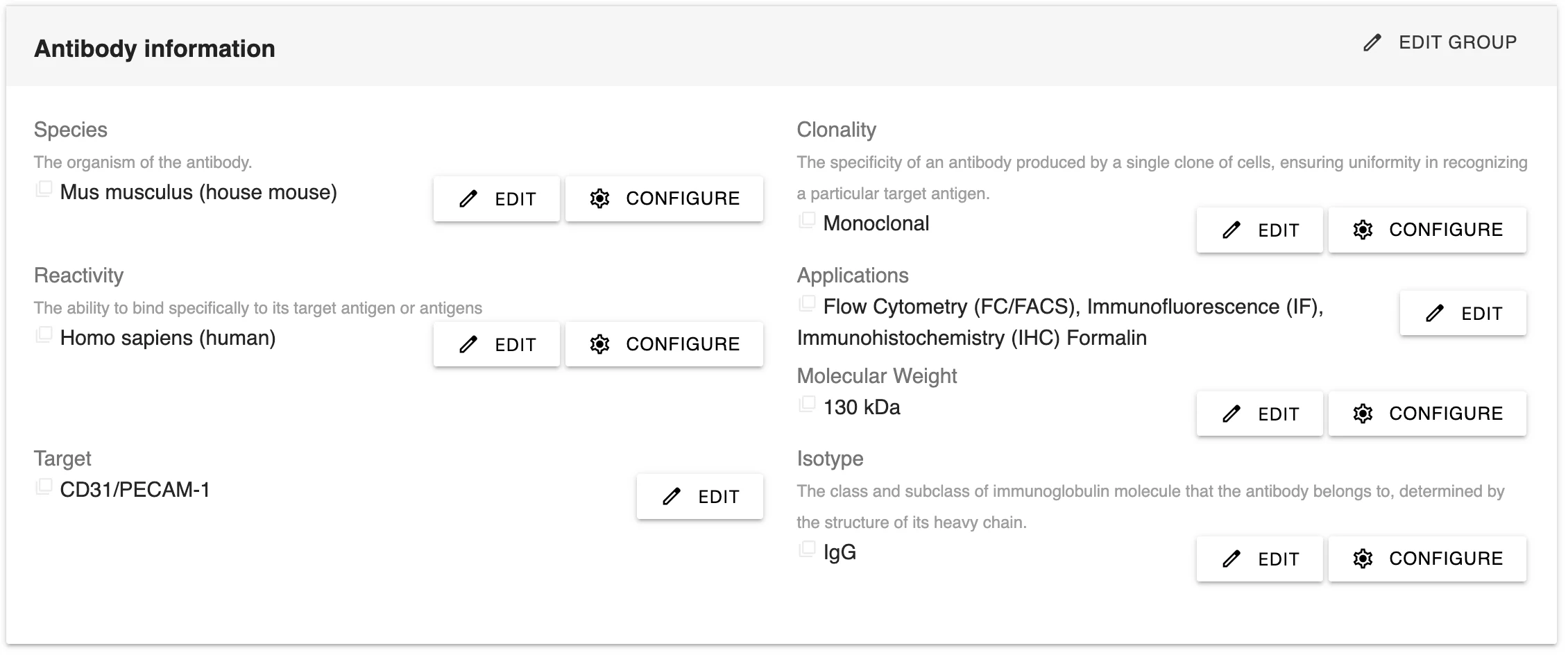Click copy icon next to Mus musculus
Viewport: 1568px width, 655px height.
pyautogui.click(x=44, y=189)
